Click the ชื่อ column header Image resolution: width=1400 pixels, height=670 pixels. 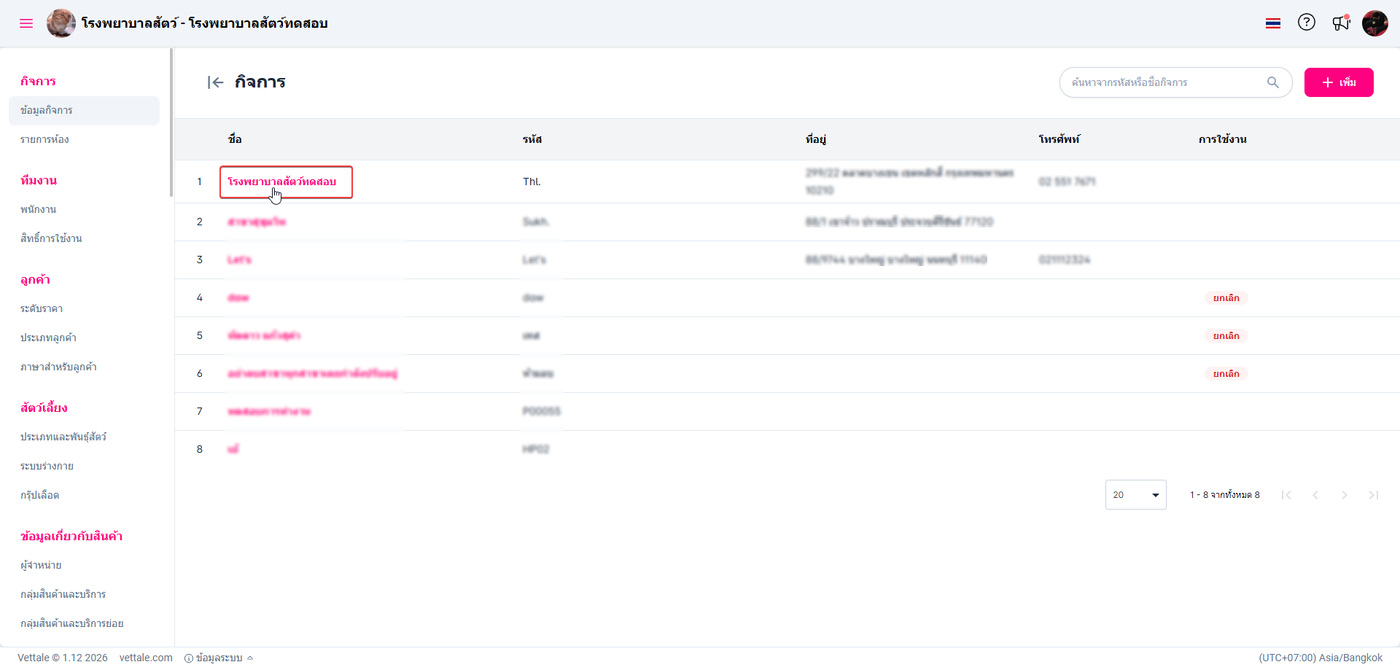[234, 139]
